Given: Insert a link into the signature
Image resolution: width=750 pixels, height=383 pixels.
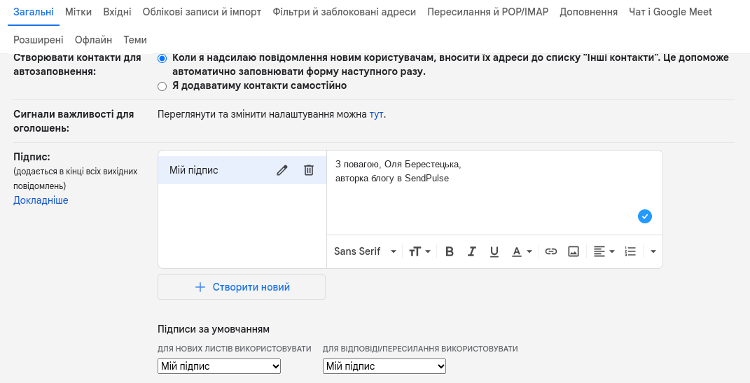Looking at the screenshot, I should coord(551,252).
